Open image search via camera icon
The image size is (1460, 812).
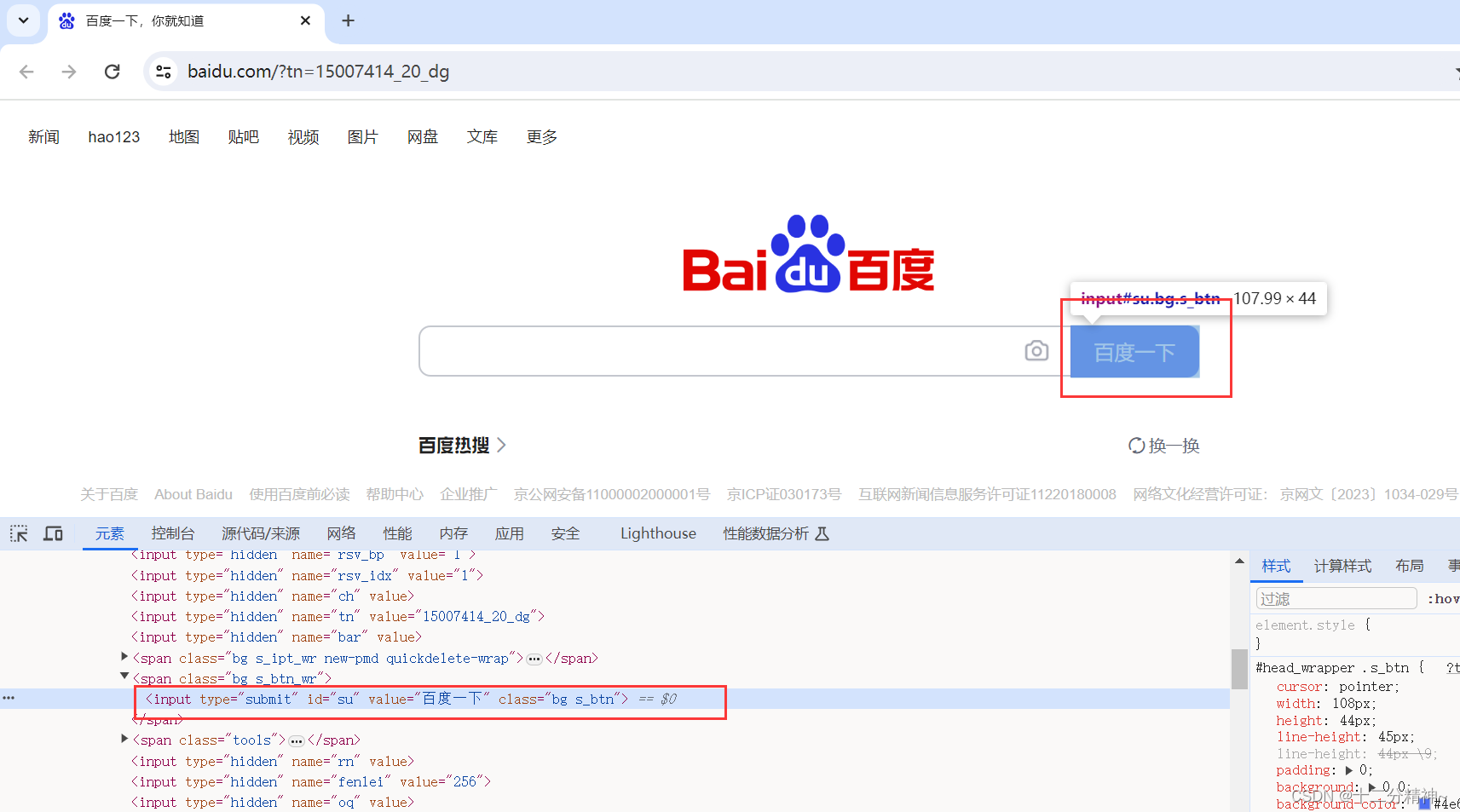point(1036,350)
